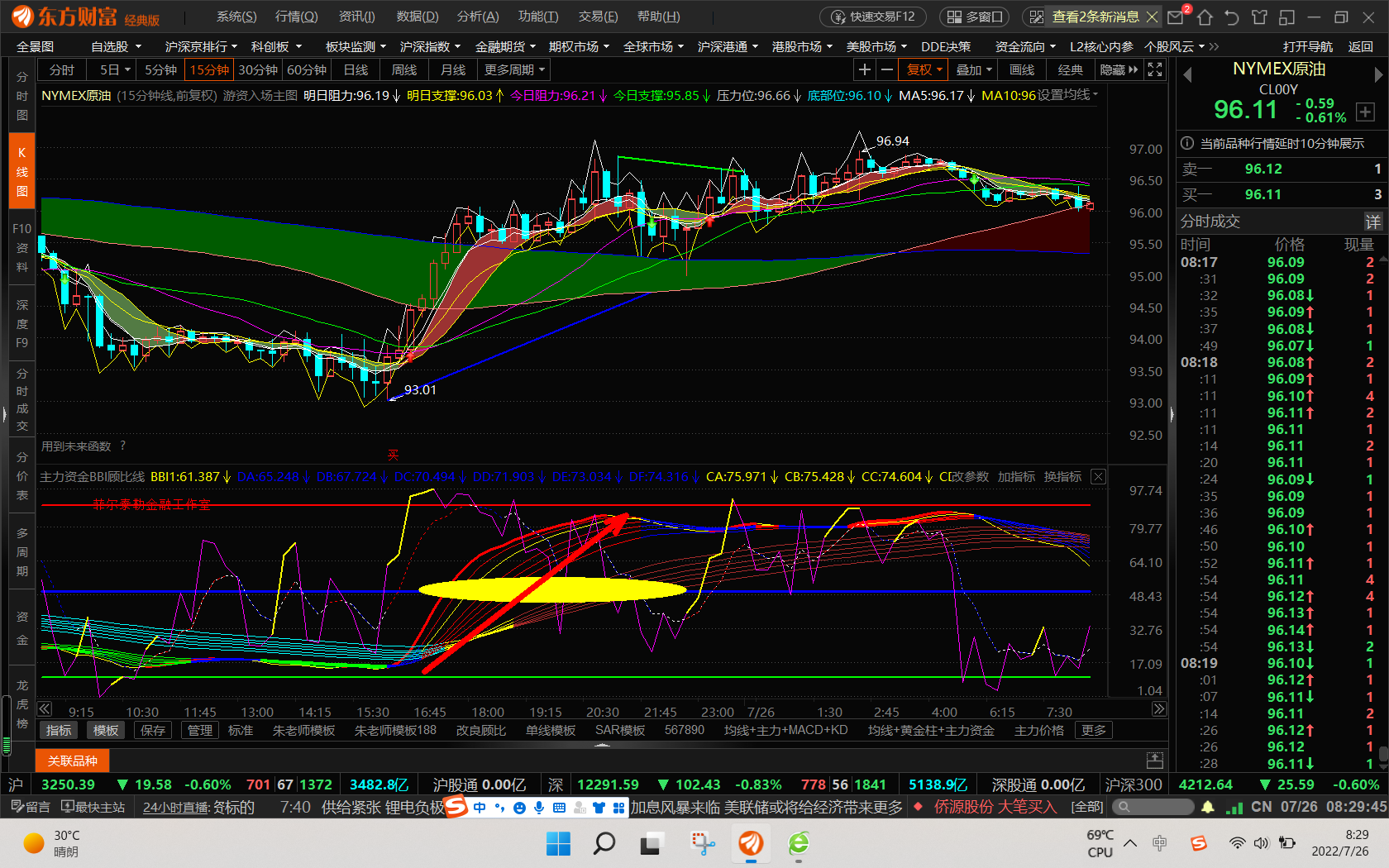Screen dimensions: 1389x868
Task: Open 更多周期 dropdown
Action: point(514,70)
